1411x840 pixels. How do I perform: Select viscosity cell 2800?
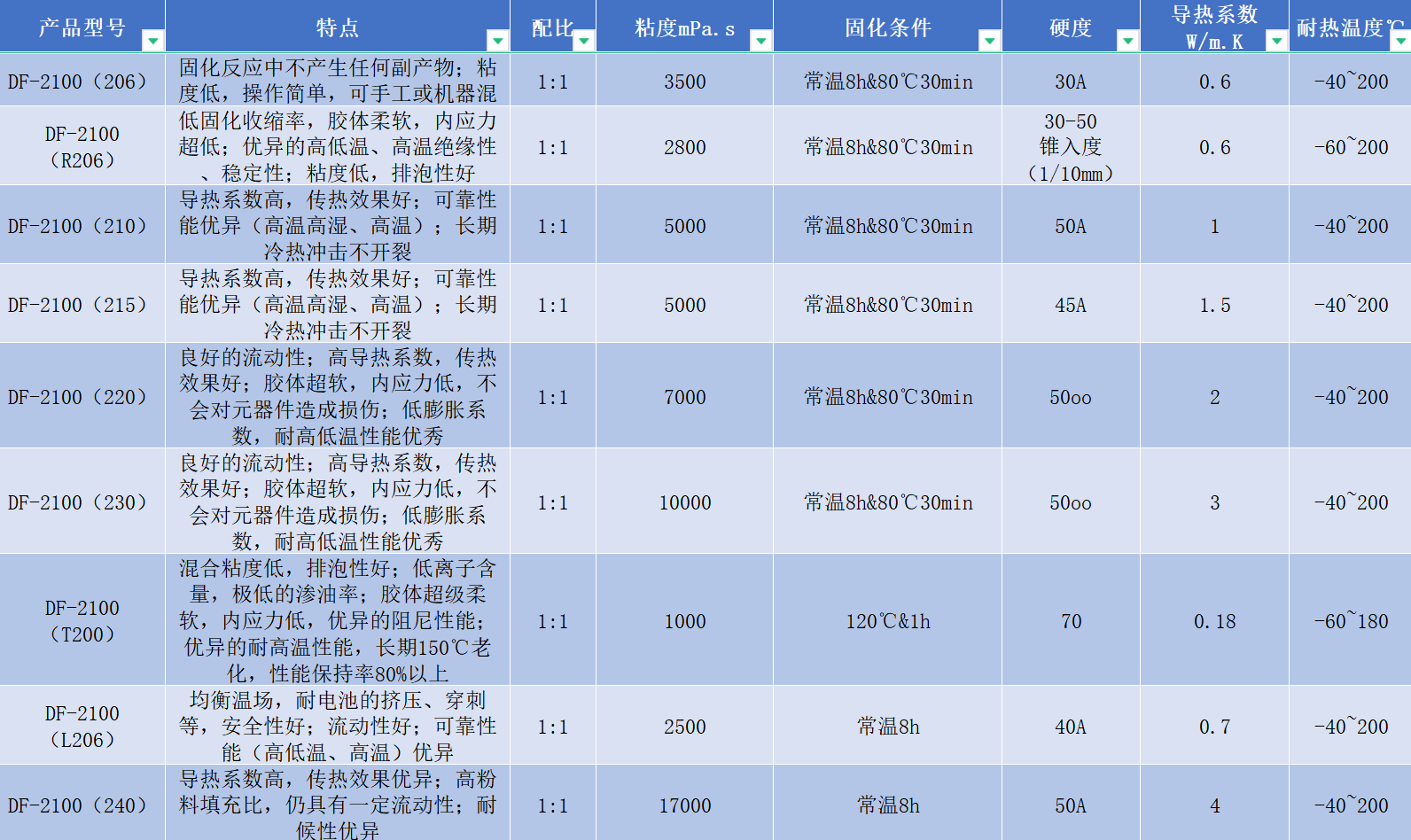pos(685,146)
